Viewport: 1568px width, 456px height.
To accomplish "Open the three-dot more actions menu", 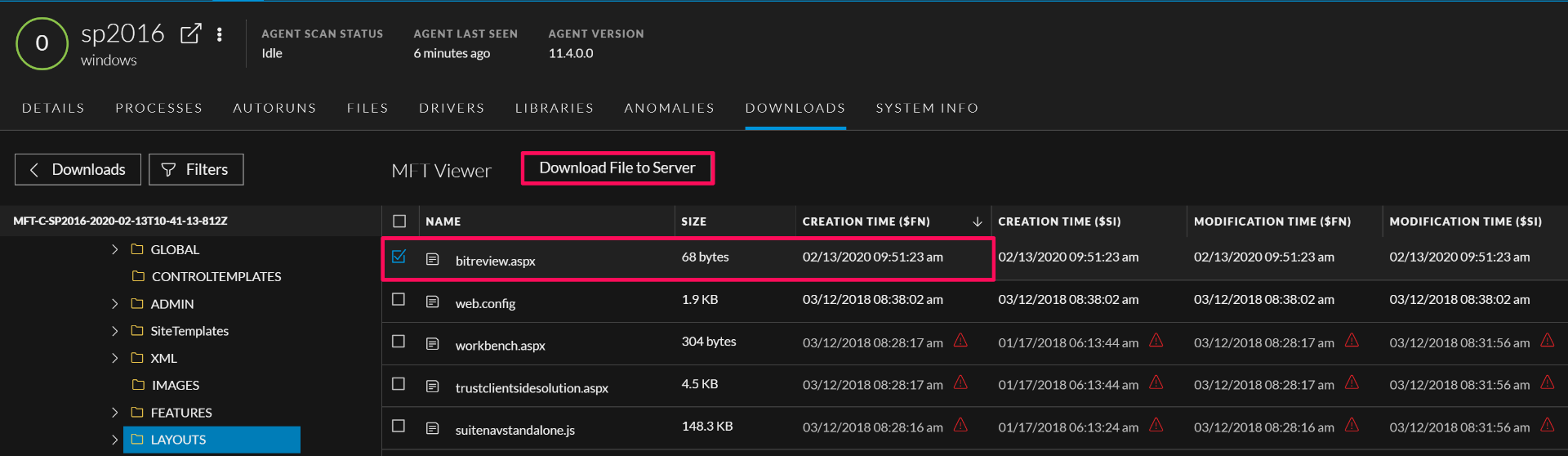I will (219, 34).
